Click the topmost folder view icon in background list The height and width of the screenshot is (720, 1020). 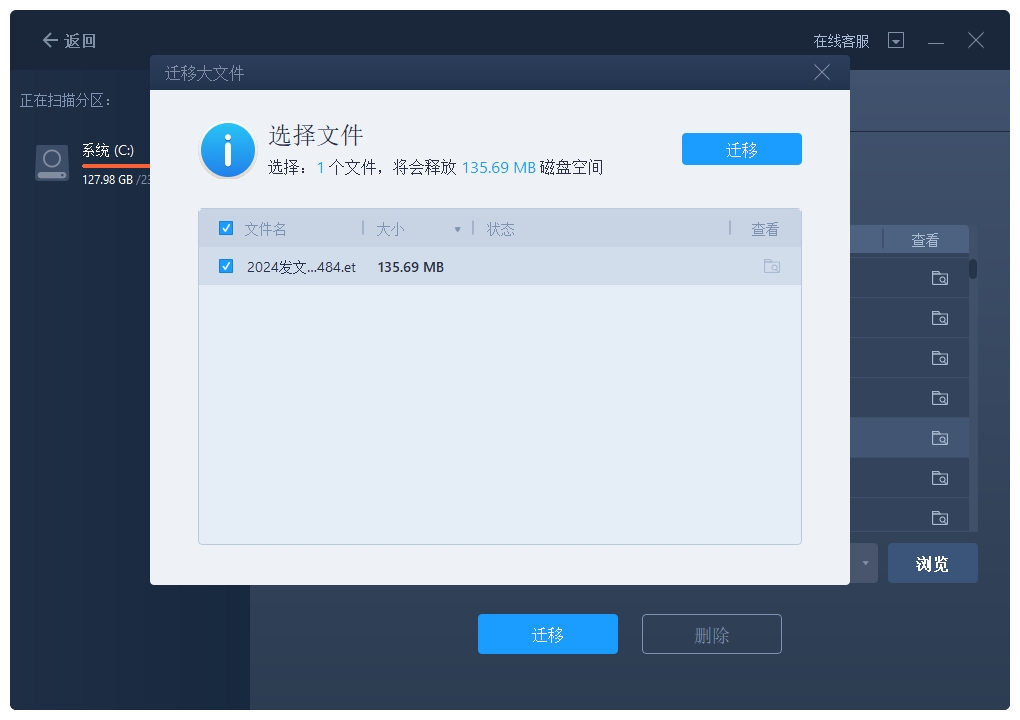[939, 278]
